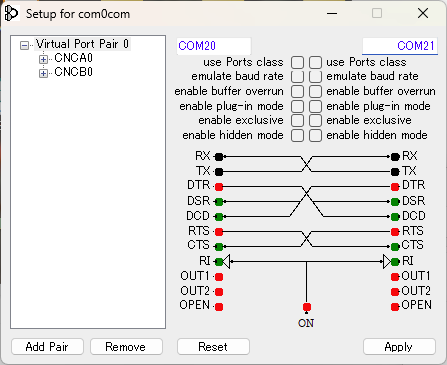Apply the port configuration changes

(x=399, y=347)
